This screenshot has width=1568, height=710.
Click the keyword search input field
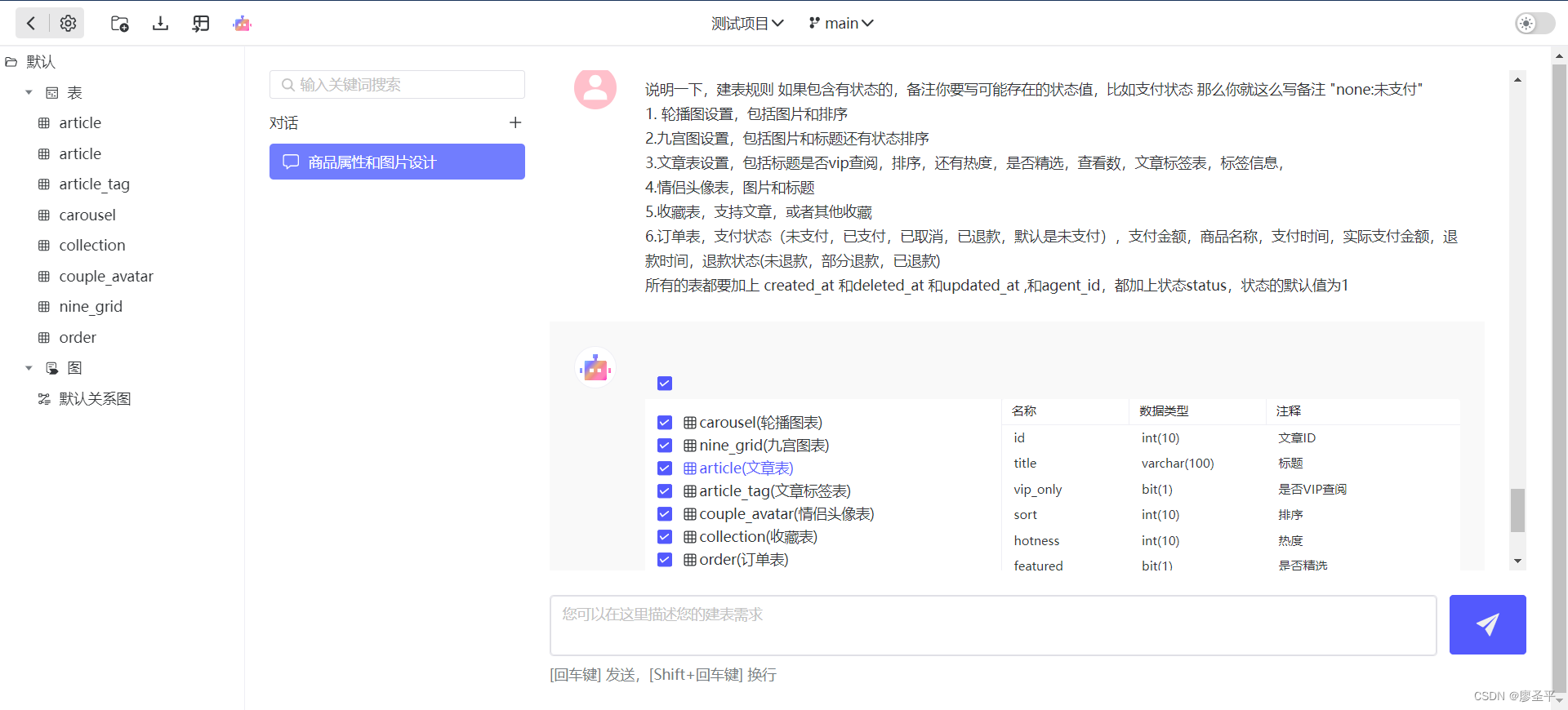(397, 85)
